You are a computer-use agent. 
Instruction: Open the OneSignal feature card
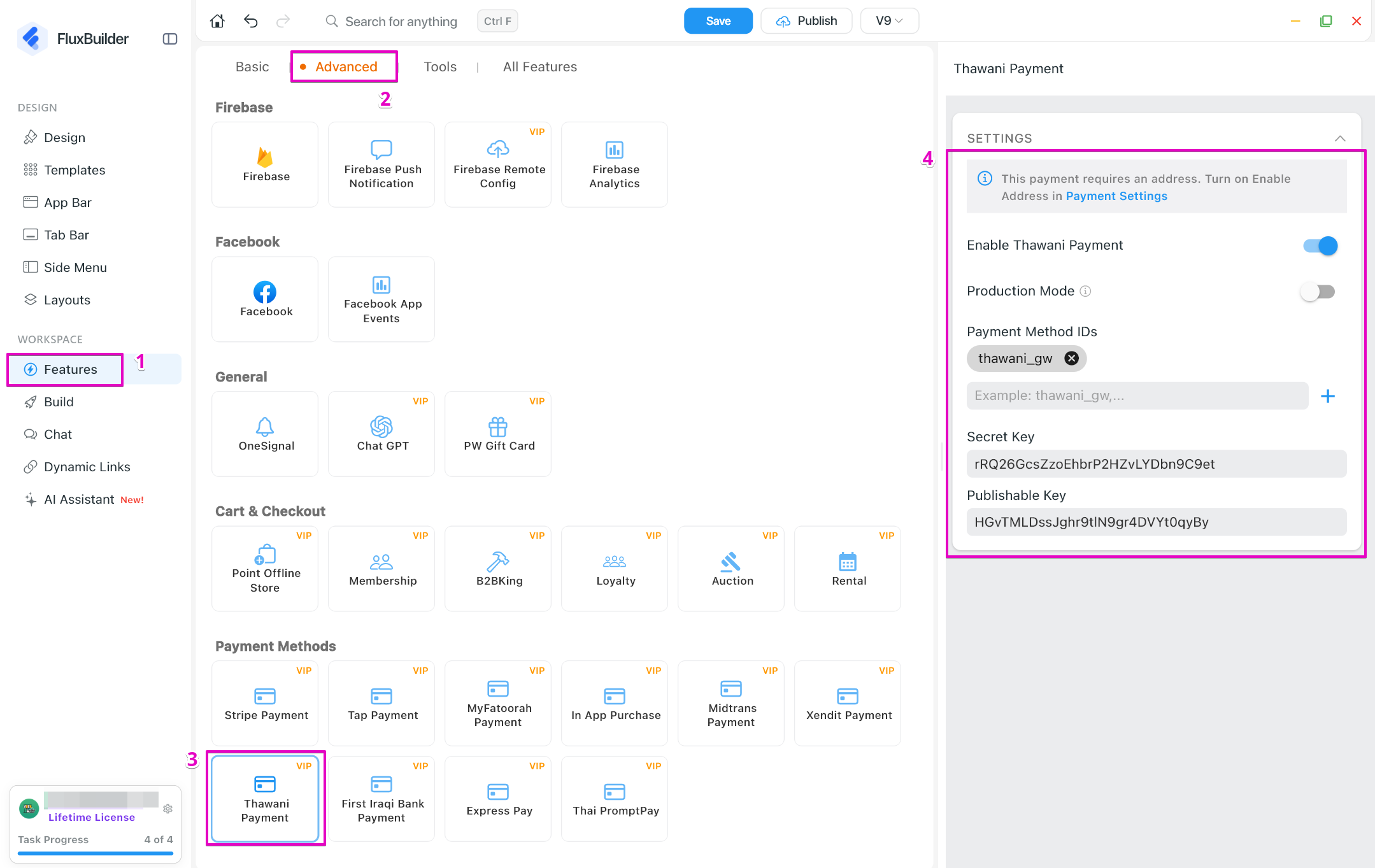(265, 434)
